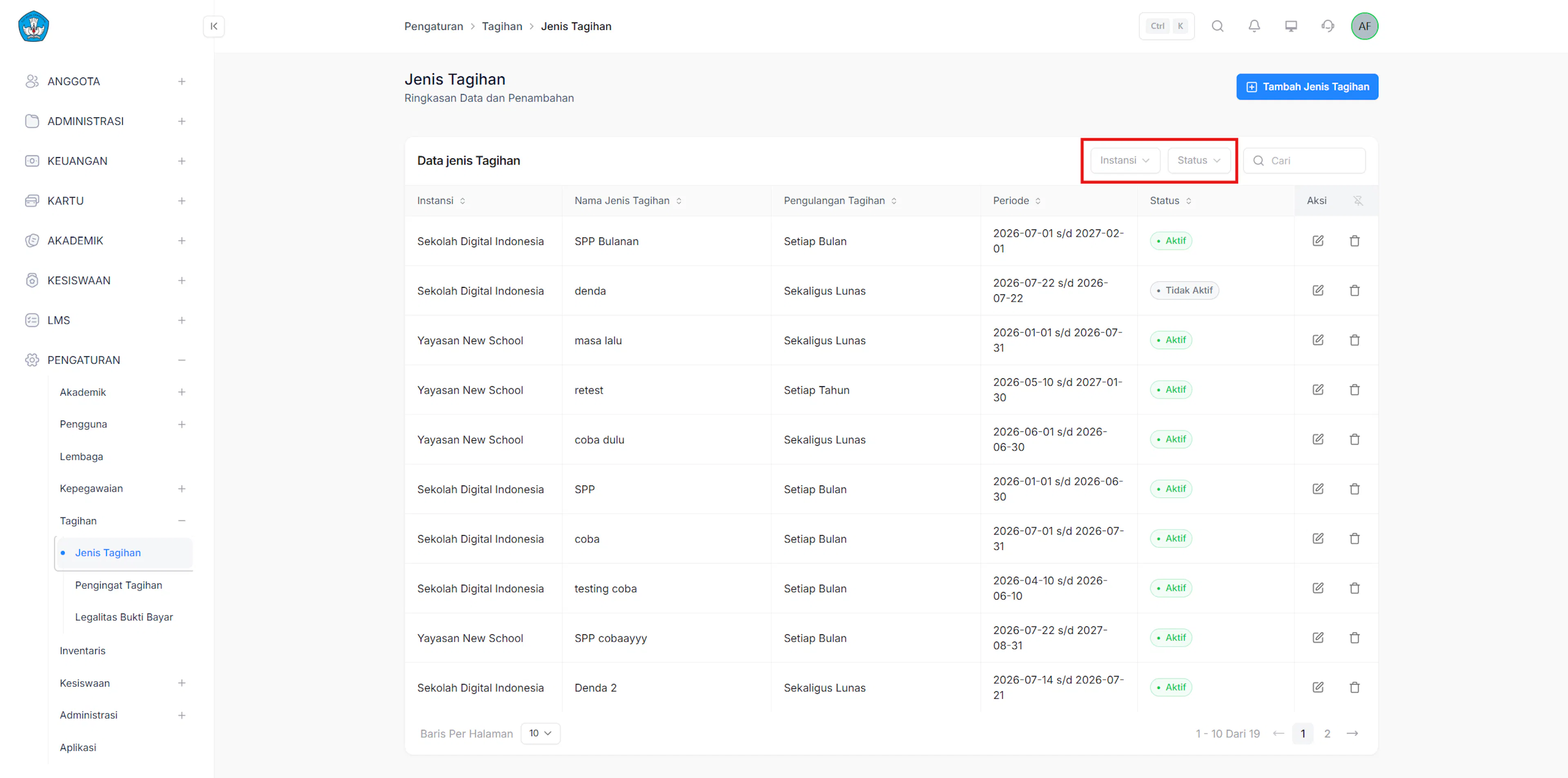Delete the SPP Bulanan row
1568x778 pixels.
click(x=1354, y=241)
